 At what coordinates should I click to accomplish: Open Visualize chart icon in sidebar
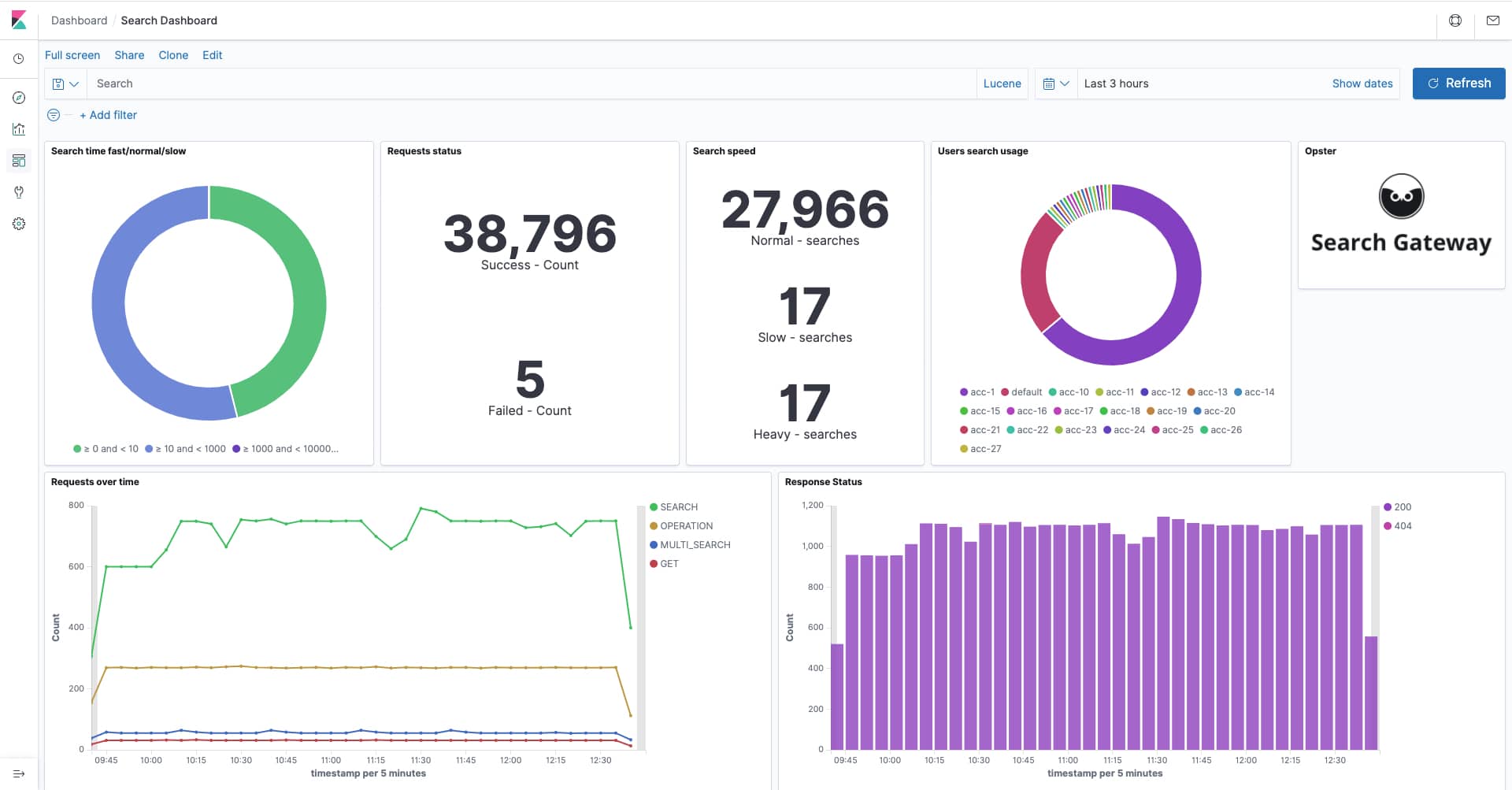pos(19,129)
